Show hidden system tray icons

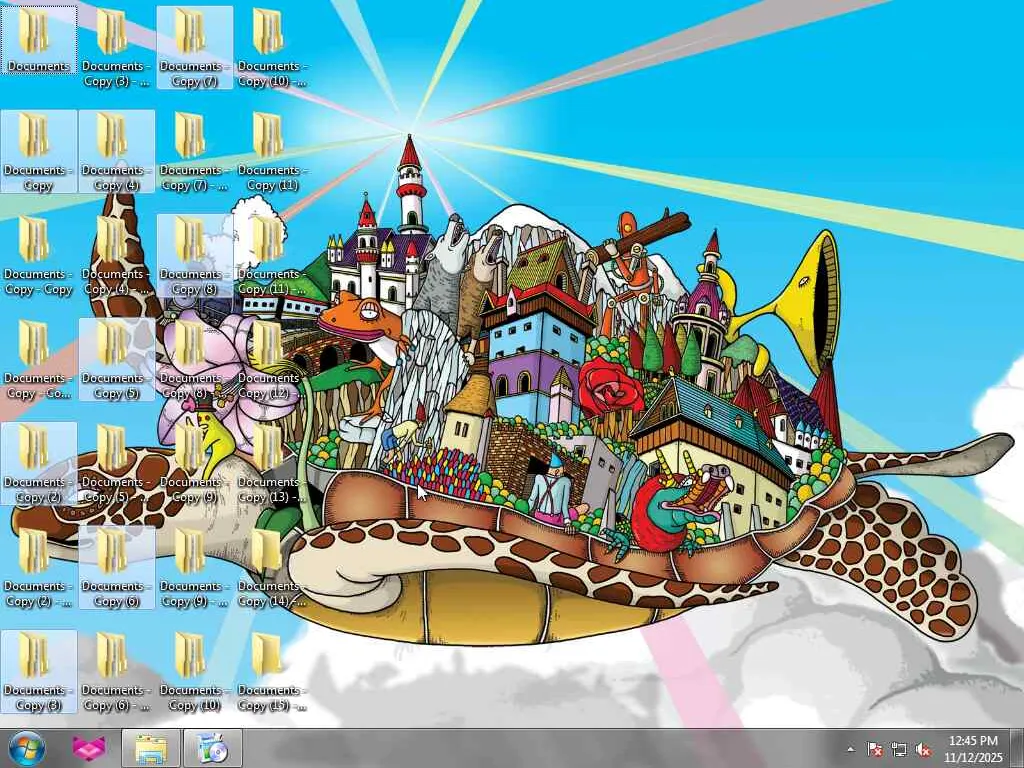(x=850, y=749)
